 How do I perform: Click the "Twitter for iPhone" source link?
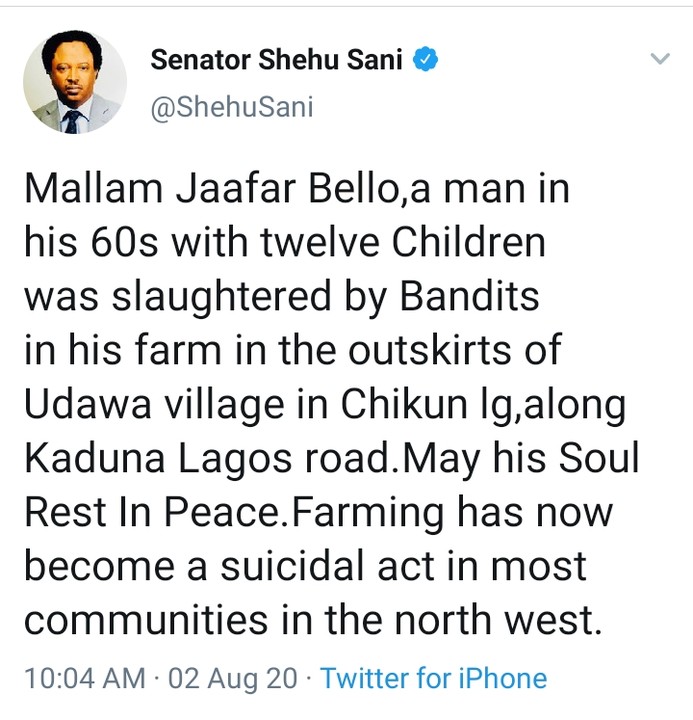[434, 679]
